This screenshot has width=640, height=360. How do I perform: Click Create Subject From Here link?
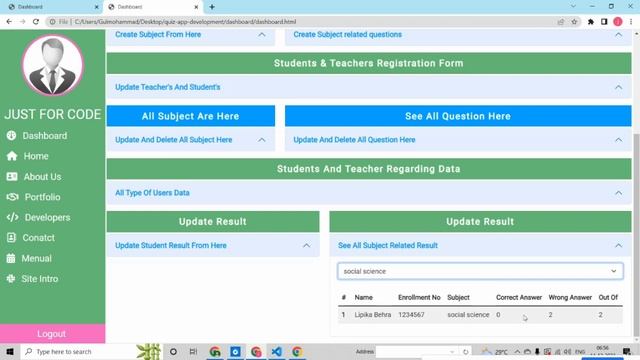[158, 35]
